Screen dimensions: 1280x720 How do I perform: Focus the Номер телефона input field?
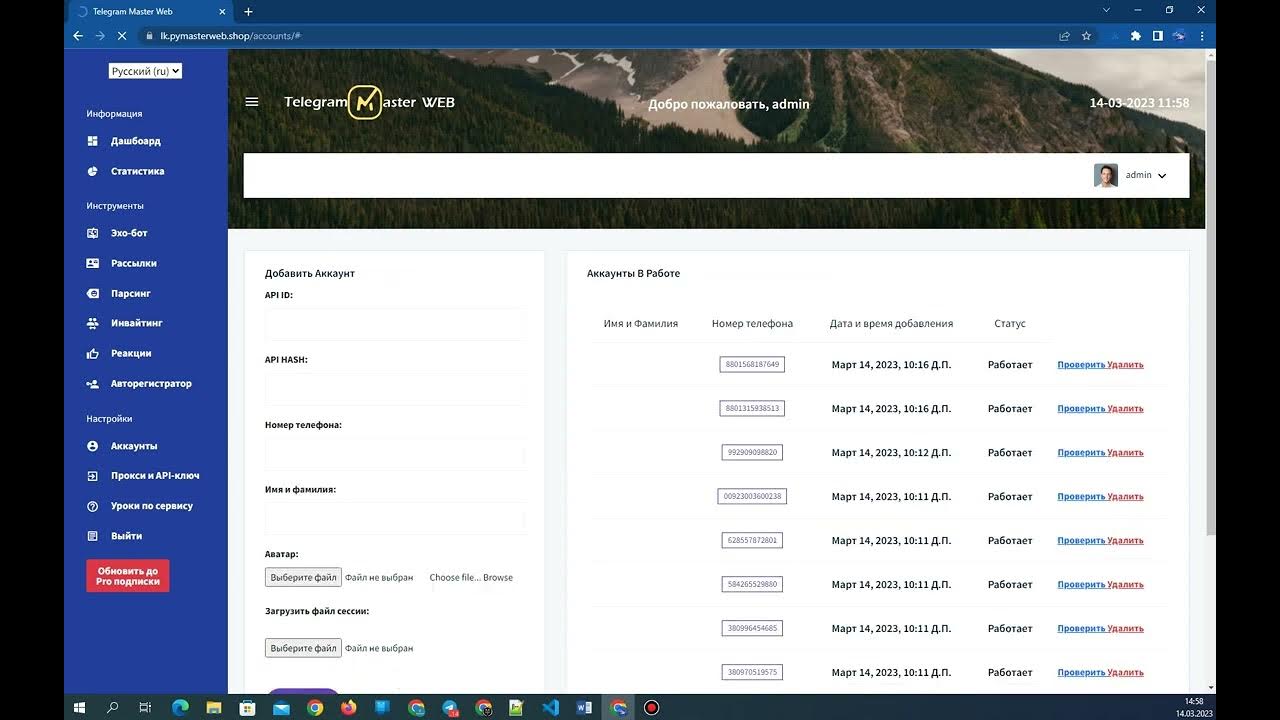point(395,454)
